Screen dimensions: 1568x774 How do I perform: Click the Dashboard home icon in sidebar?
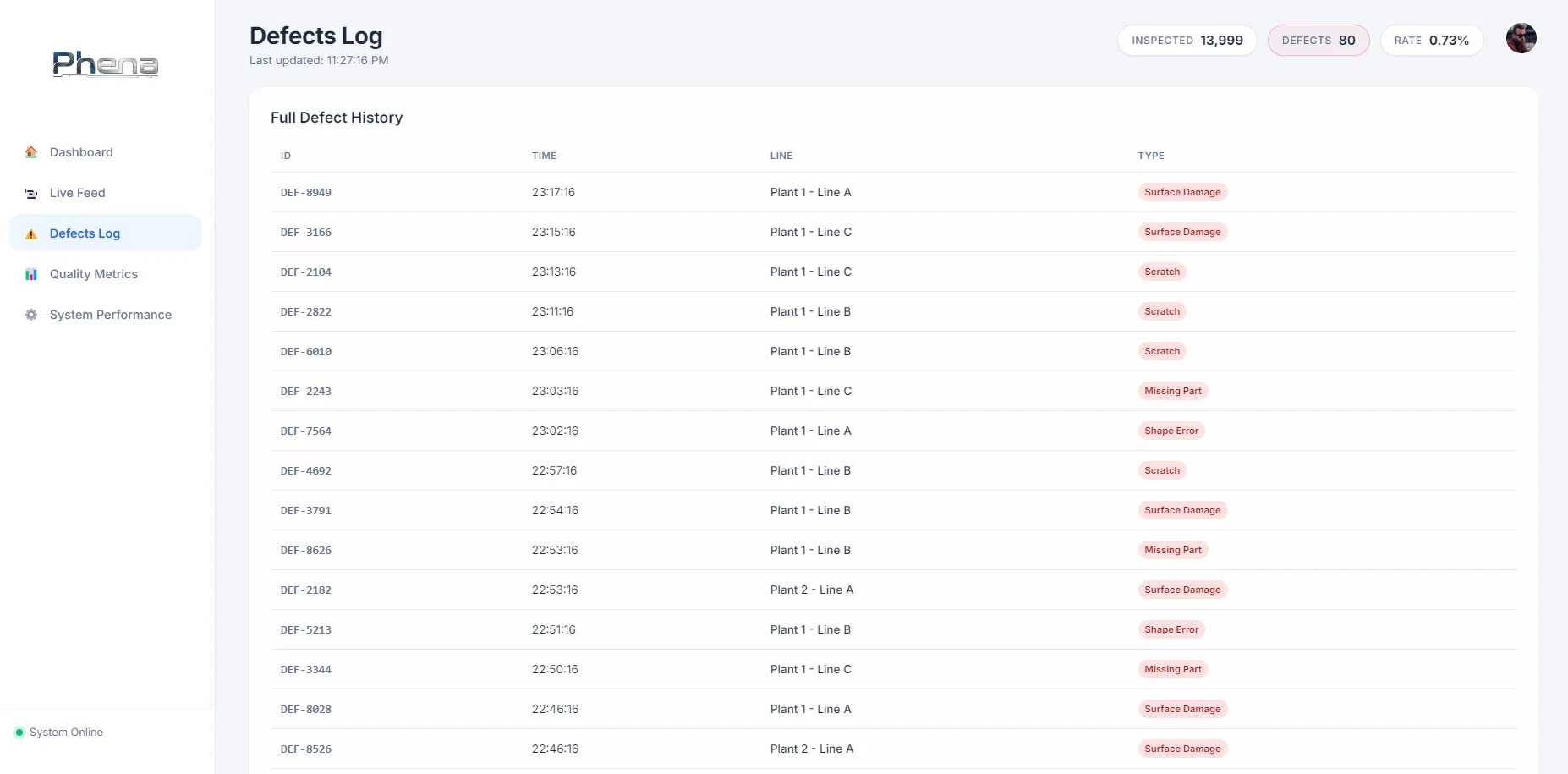pyautogui.click(x=31, y=152)
